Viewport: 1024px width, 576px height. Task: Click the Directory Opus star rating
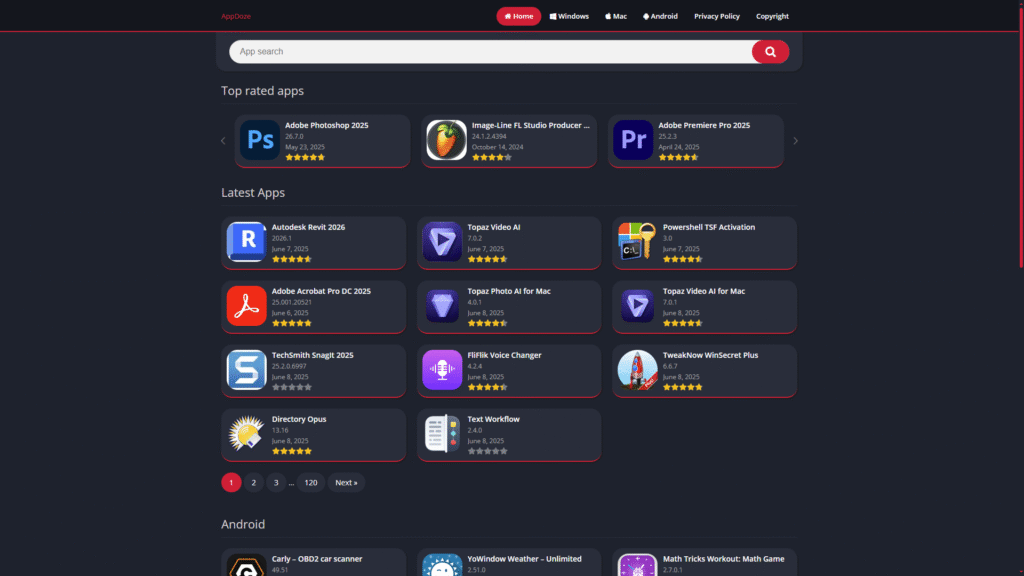(291, 451)
